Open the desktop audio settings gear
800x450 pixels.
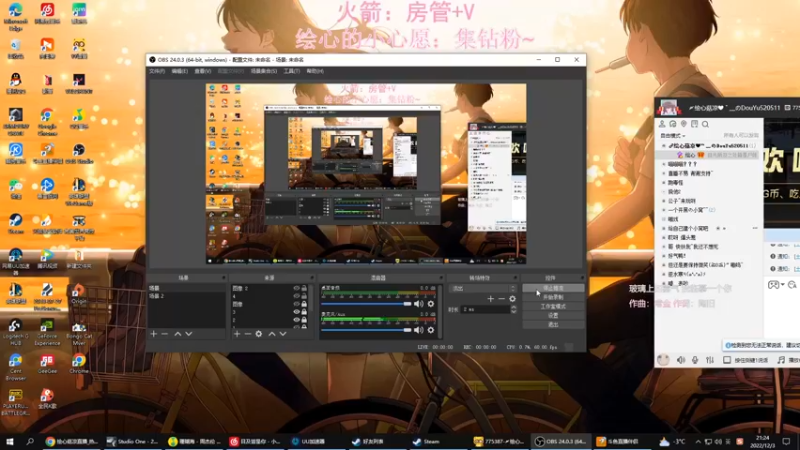point(431,304)
